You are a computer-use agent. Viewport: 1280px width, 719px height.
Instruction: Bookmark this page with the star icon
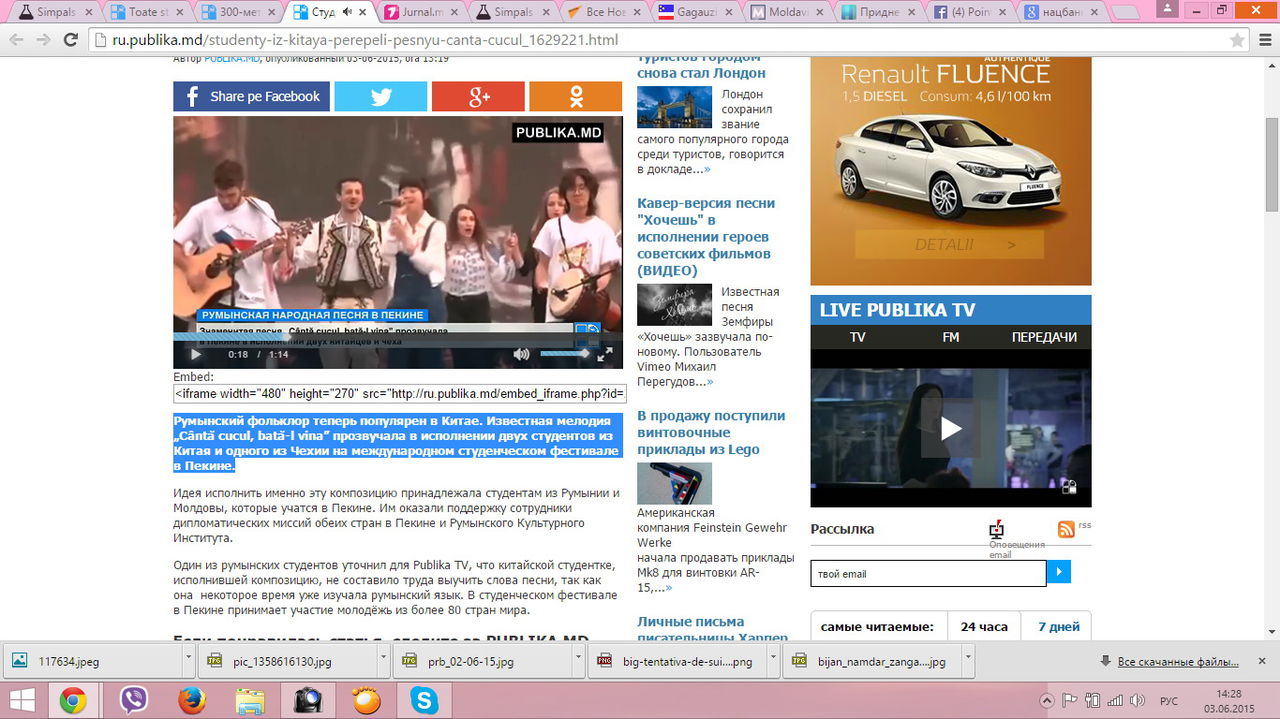tap(1237, 40)
